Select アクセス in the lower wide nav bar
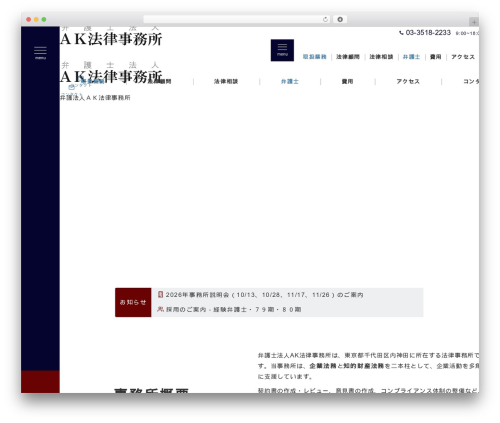The image size is (500, 423). click(408, 81)
